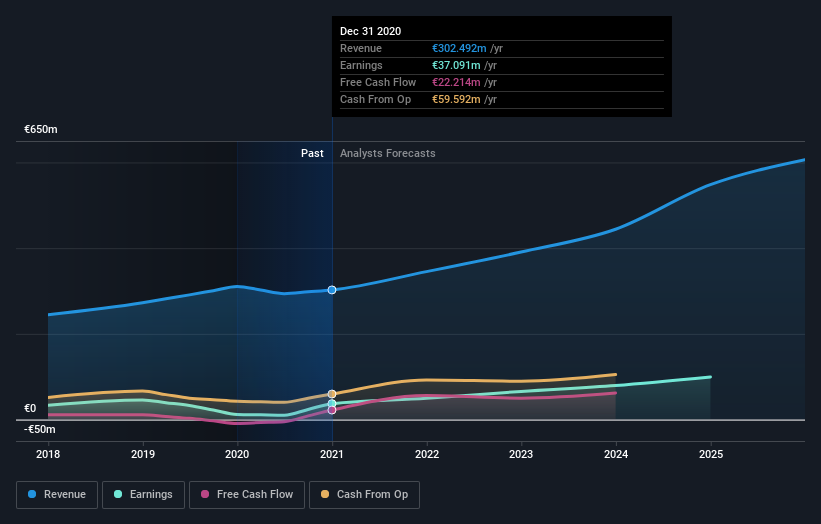Click the teal dot in Earnings legend

[118, 494]
